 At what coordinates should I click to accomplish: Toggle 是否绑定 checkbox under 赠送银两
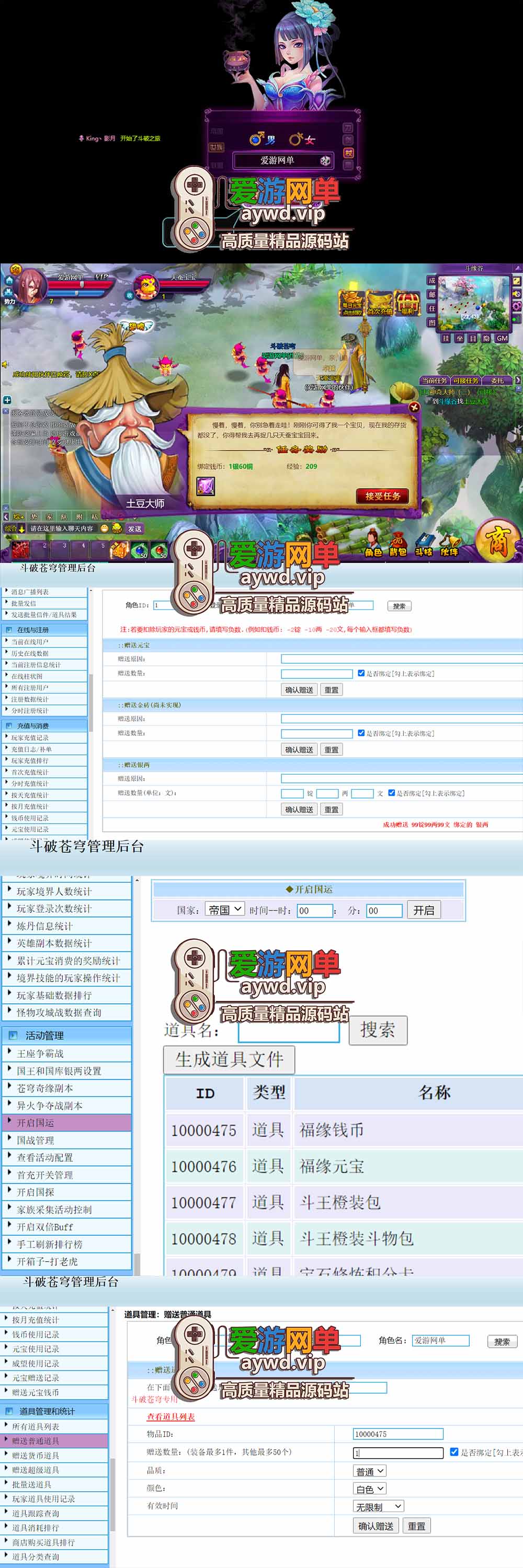(x=392, y=792)
